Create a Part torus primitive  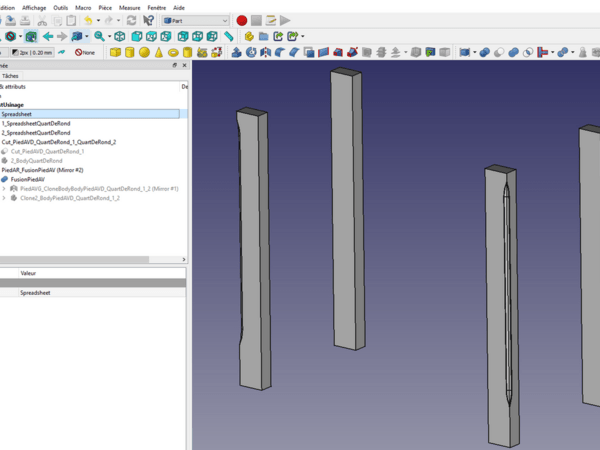(173, 52)
